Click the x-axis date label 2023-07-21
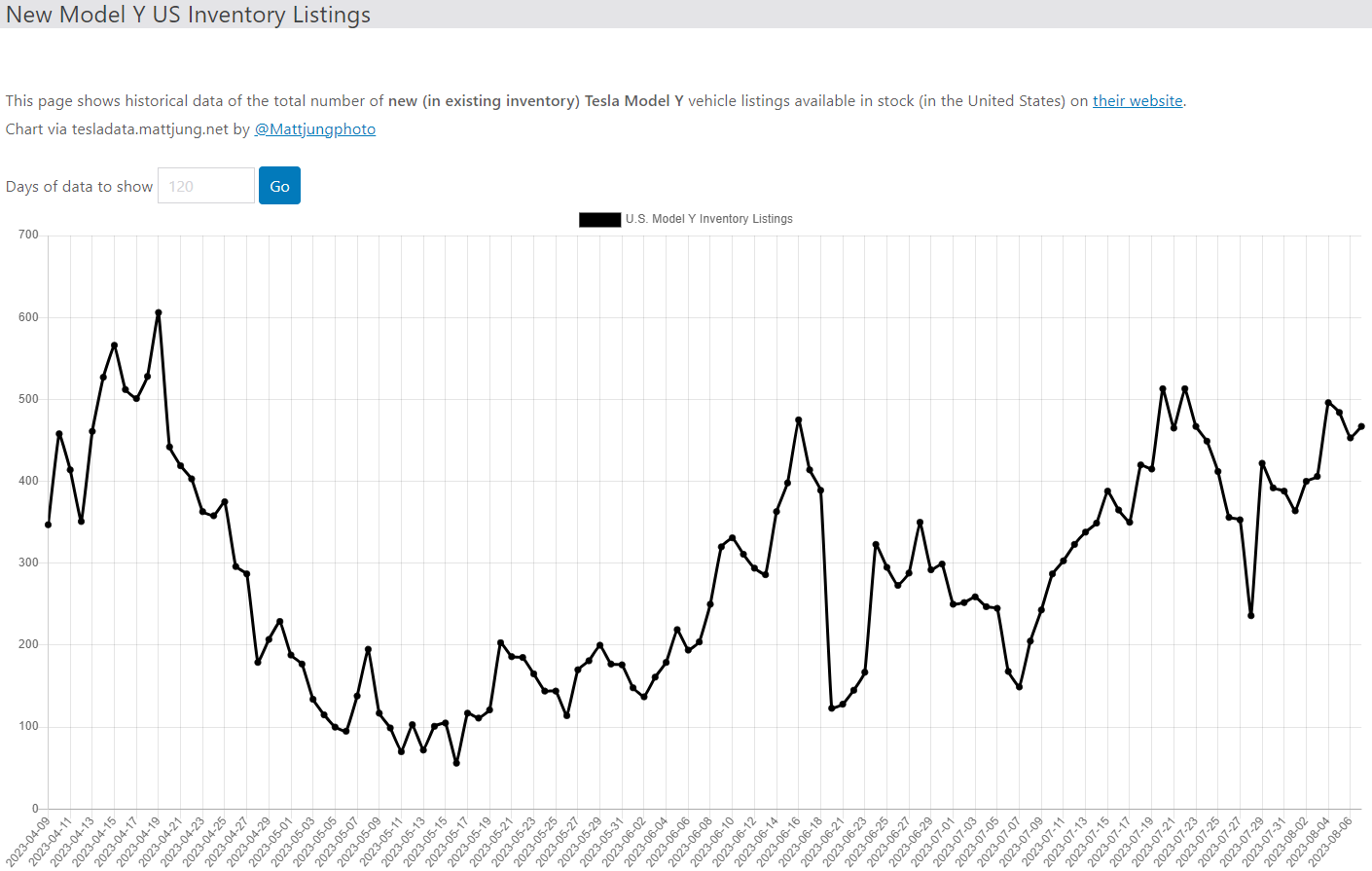 pyautogui.click(x=1154, y=842)
